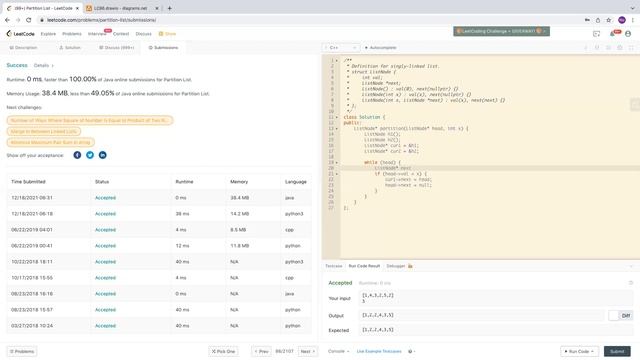640x360 pixels.
Task: Click the copy icon in result panel
Action: click(x=631, y=283)
